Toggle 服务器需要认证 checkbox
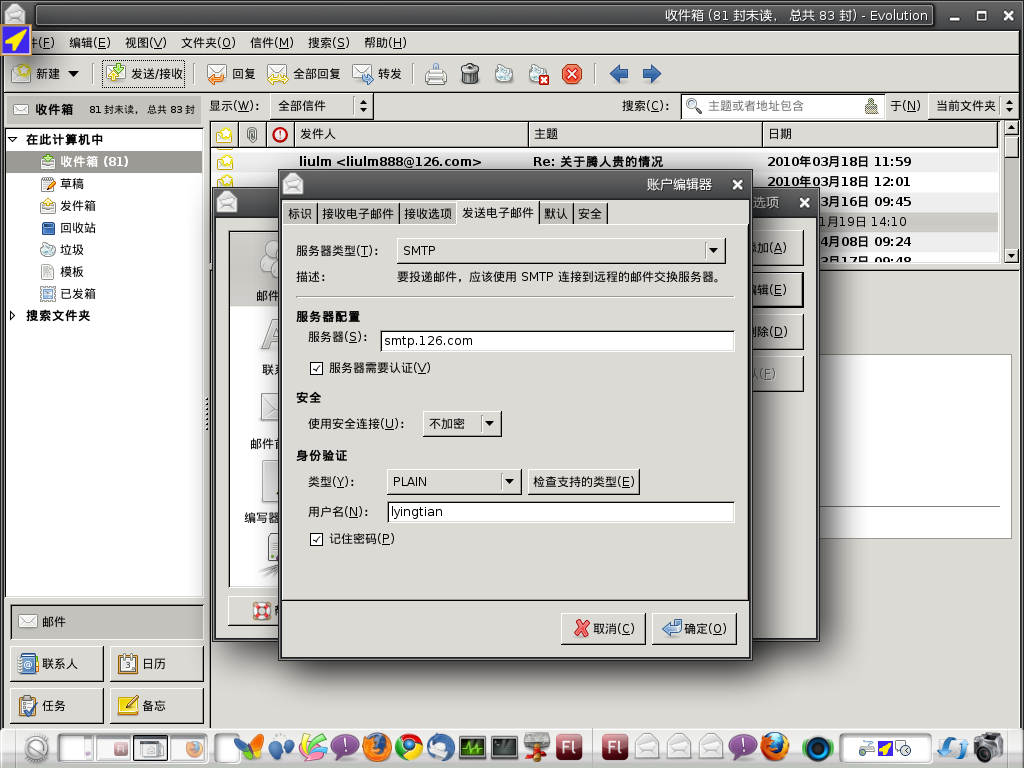 tap(317, 368)
